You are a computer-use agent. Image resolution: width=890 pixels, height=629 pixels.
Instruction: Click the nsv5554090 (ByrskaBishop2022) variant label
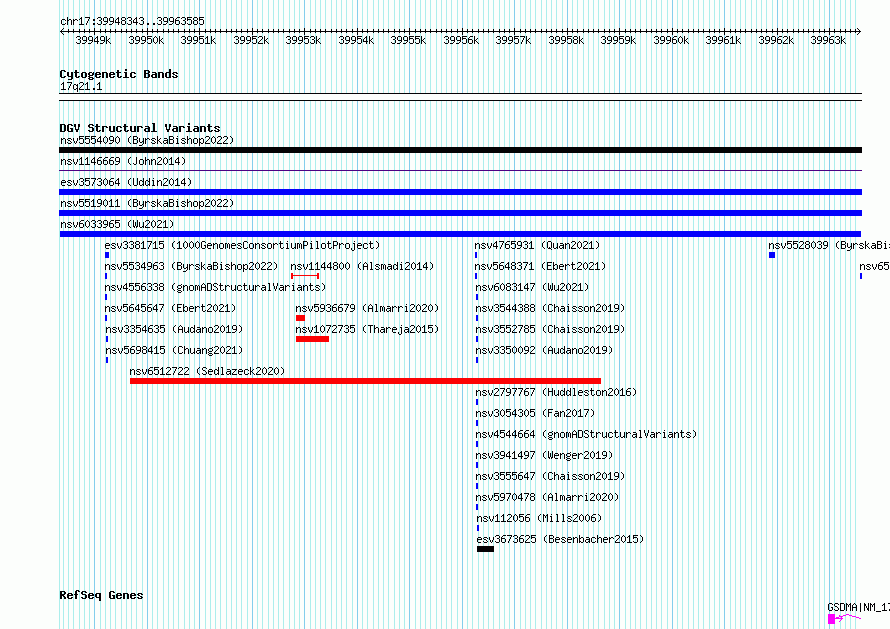click(x=147, y=140)
